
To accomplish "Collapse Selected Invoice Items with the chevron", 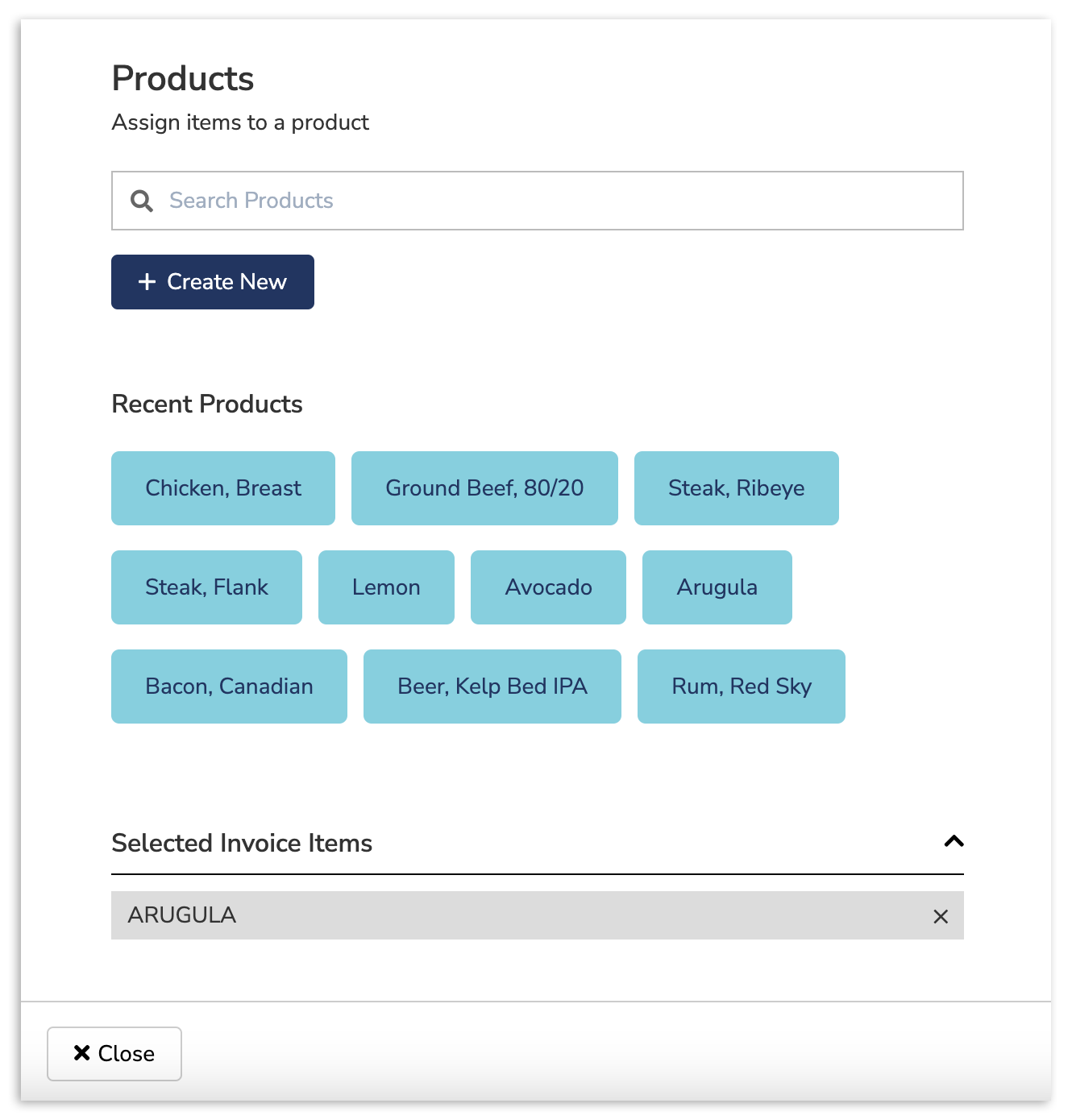I will 954,841.
